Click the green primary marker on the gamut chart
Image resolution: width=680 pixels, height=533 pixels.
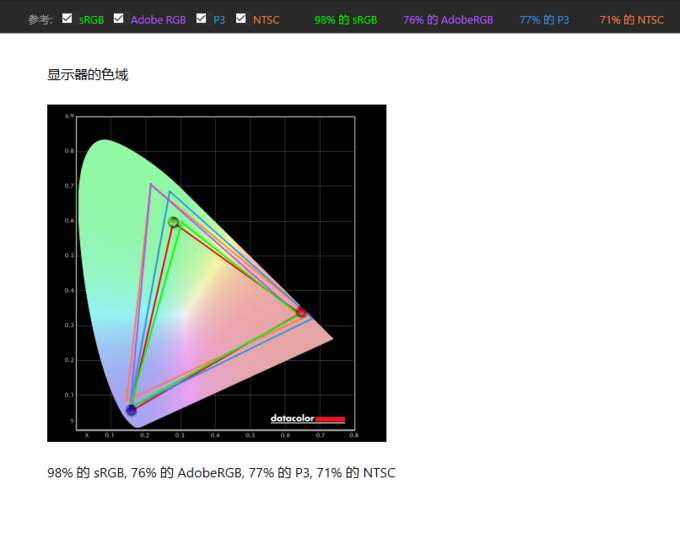pos(173,222)
